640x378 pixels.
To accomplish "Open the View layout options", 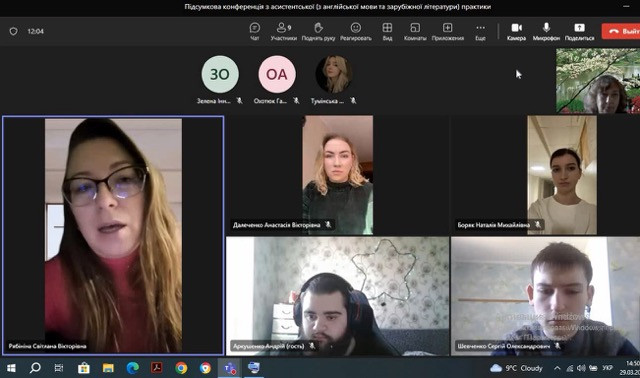I will click(387, 31).
